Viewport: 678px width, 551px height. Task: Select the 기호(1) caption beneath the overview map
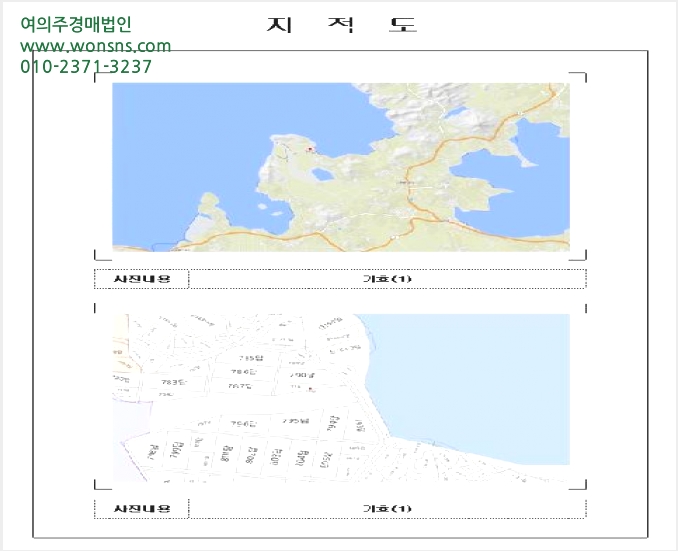click(387, 279)
